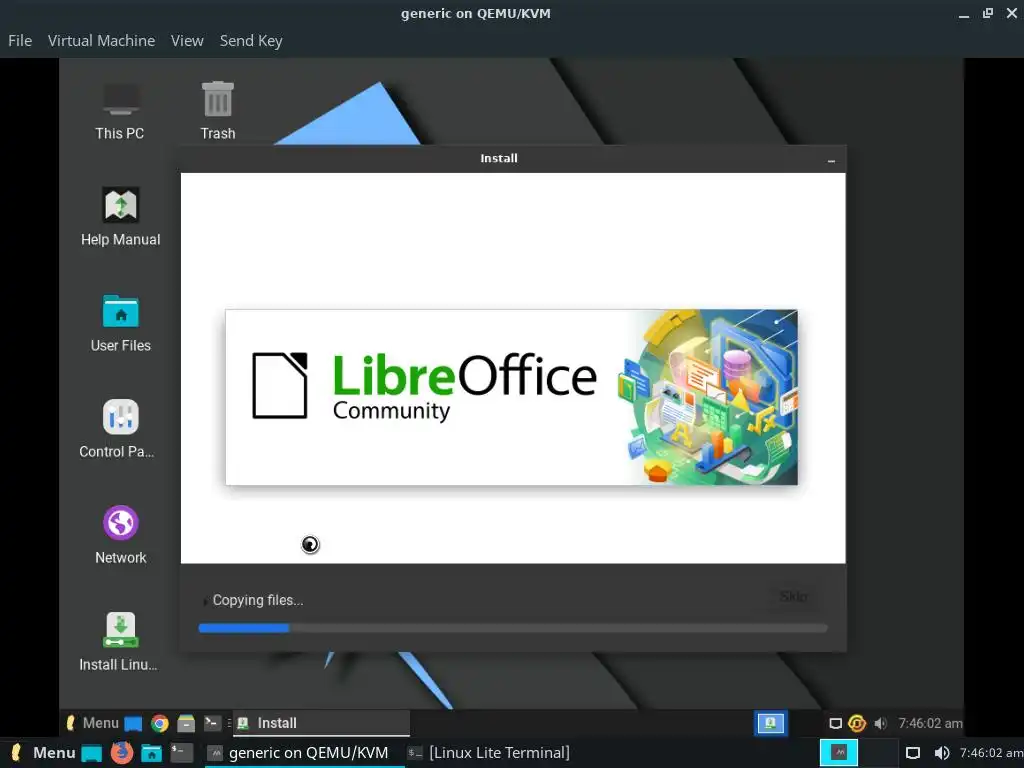
Task: Expand the Copying files details arrow
Action: point(204,600)
